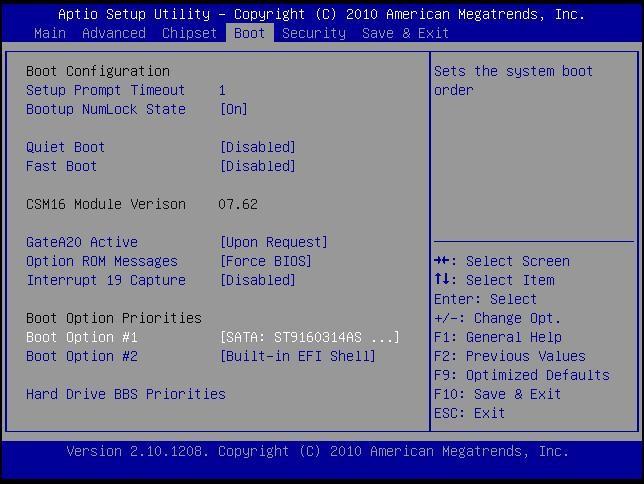Switch to the Main tab
Viewport: 644px width, 484px height.
(49, 33)
